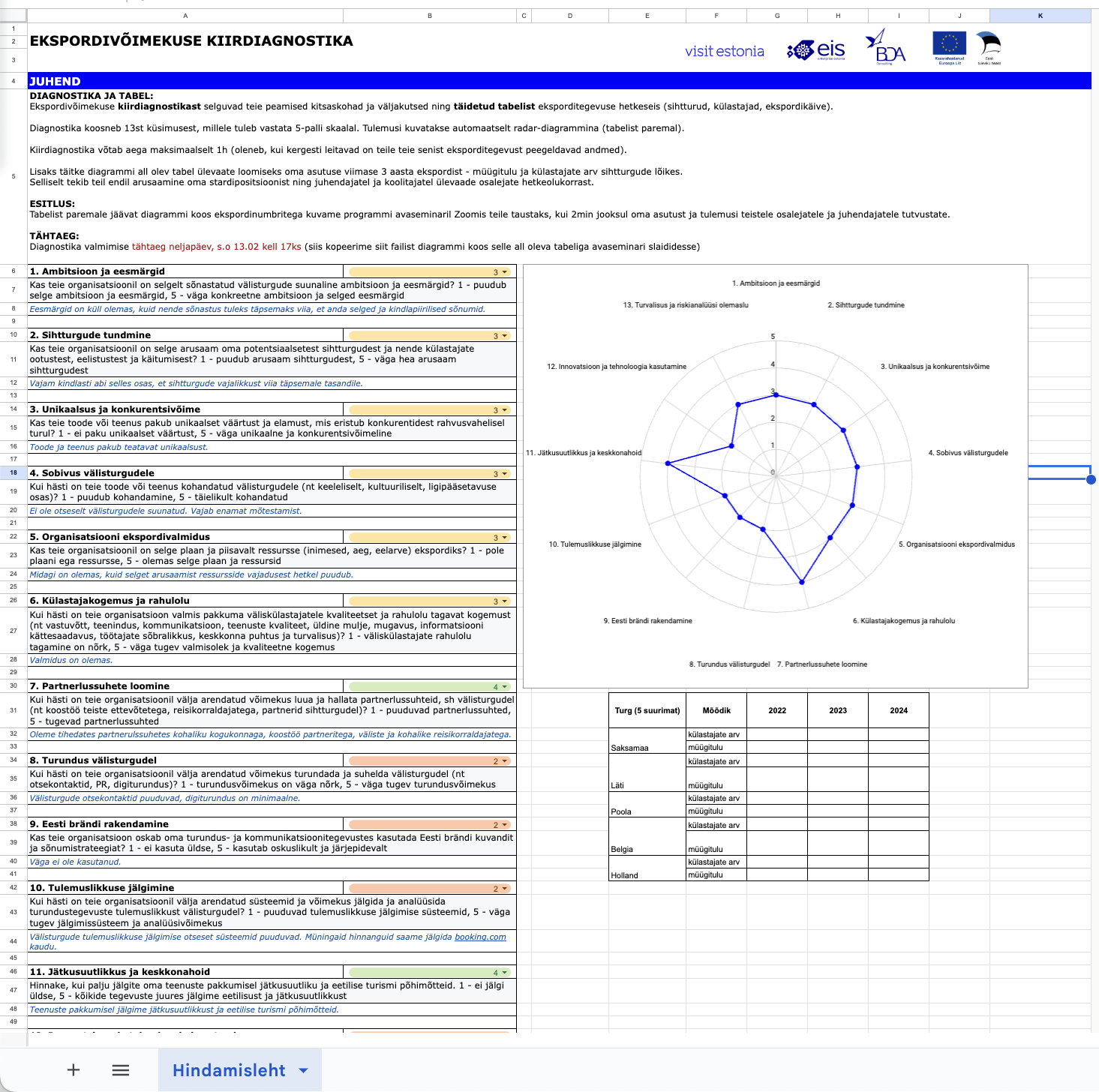
Task: Select the Poola market cell
Action: point(647,804)
